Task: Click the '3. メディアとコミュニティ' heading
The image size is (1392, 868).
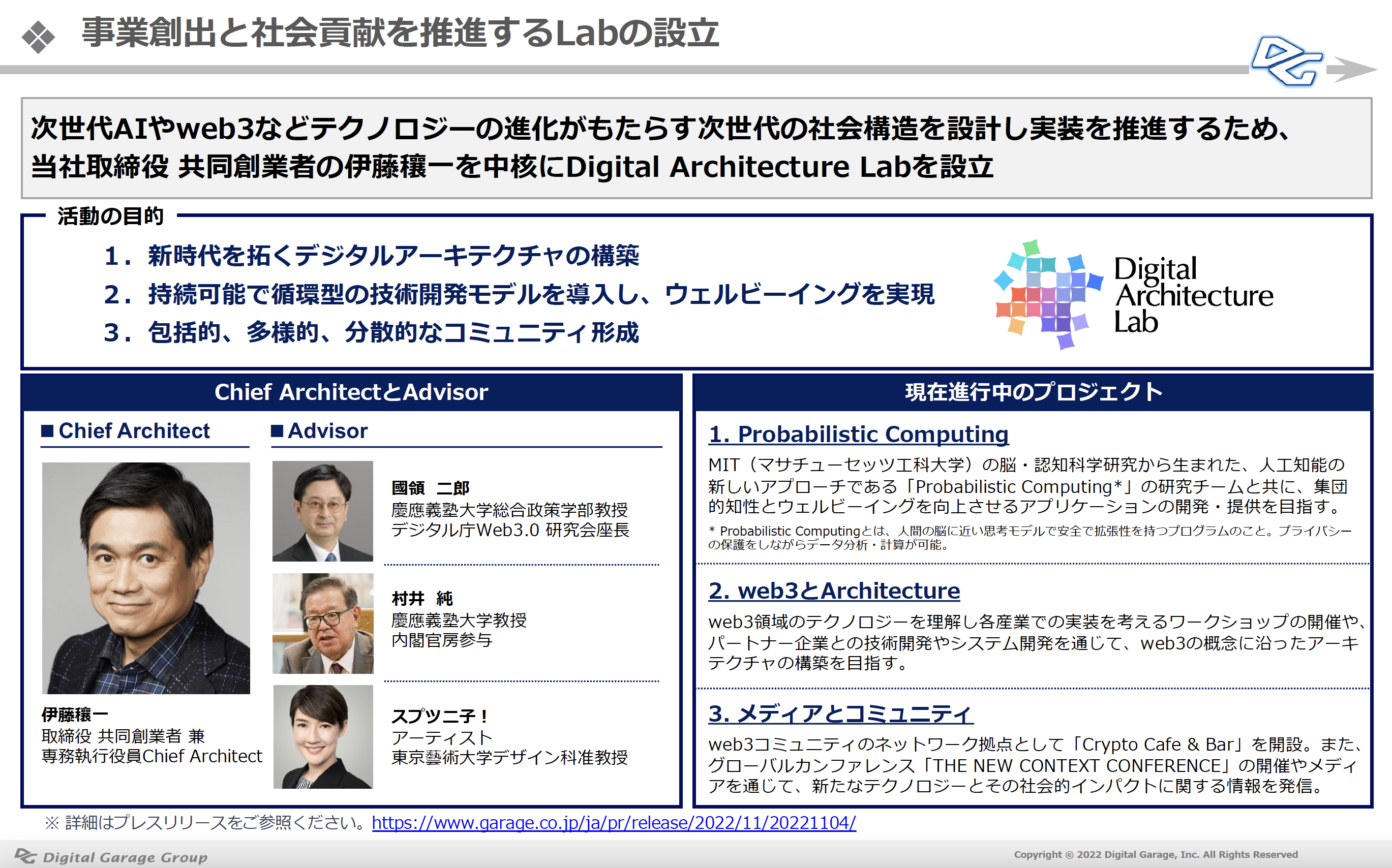Action: (841, 714)
